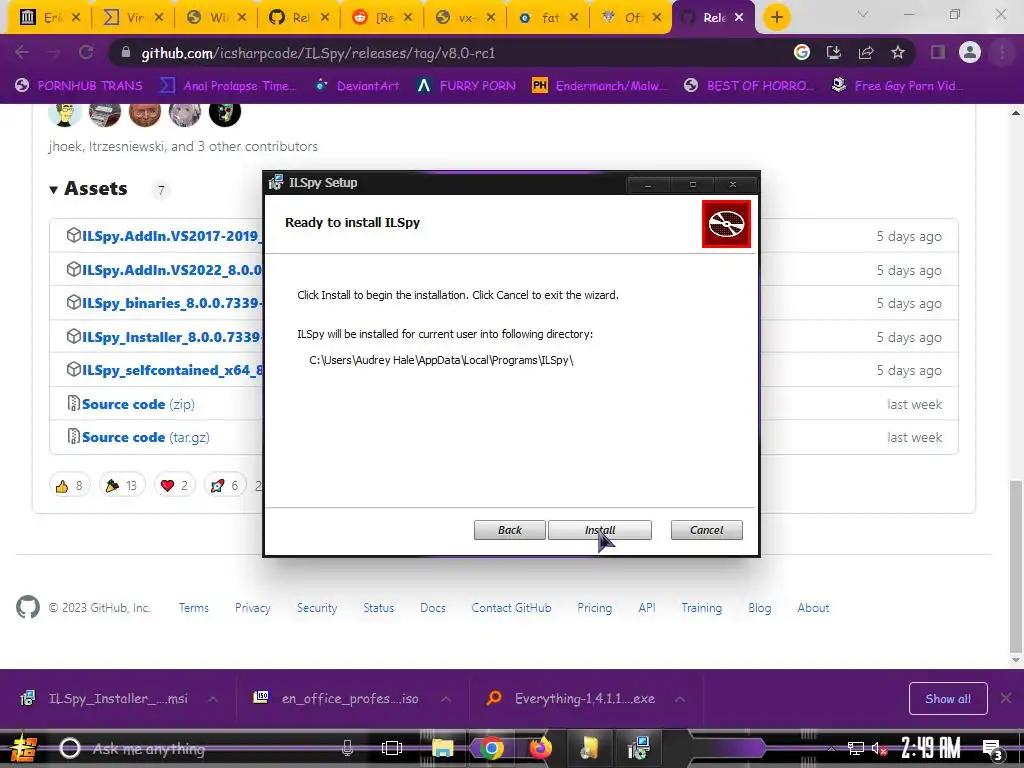Reload the page with the refresh icon
Screen dimensions: 1024x768
(86, 52)
